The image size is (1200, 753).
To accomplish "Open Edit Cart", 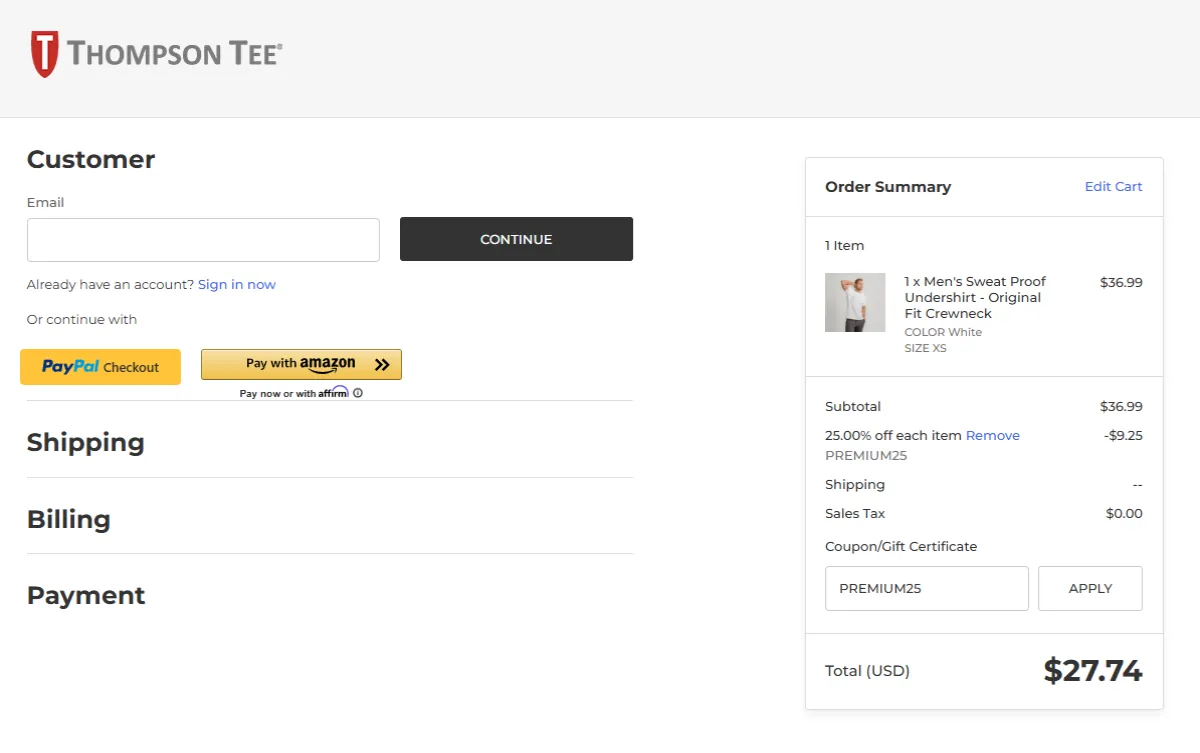I will [x=1113, y=186].
